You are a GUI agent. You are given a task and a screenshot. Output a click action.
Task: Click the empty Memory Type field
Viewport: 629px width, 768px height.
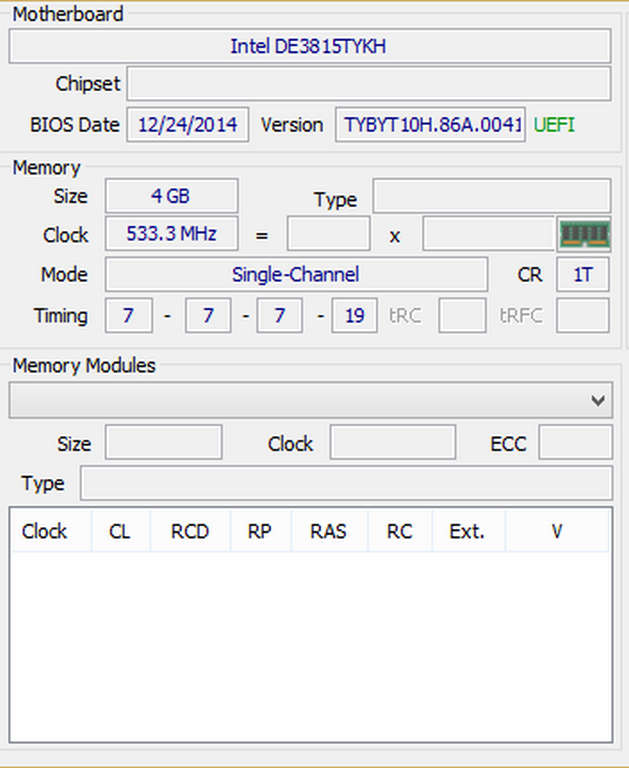[491, 197]
